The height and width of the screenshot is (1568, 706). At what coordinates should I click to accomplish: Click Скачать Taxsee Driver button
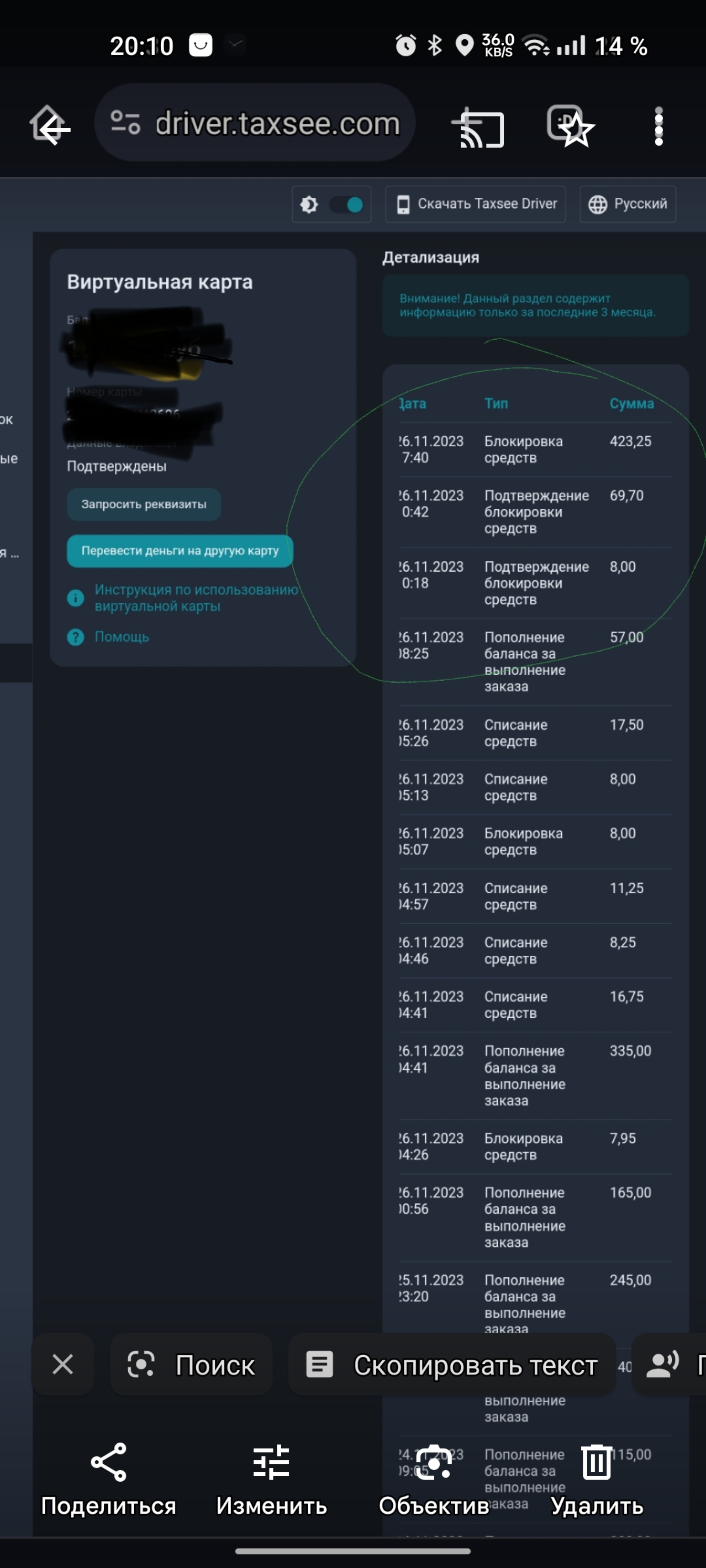(x=476, y=204)
